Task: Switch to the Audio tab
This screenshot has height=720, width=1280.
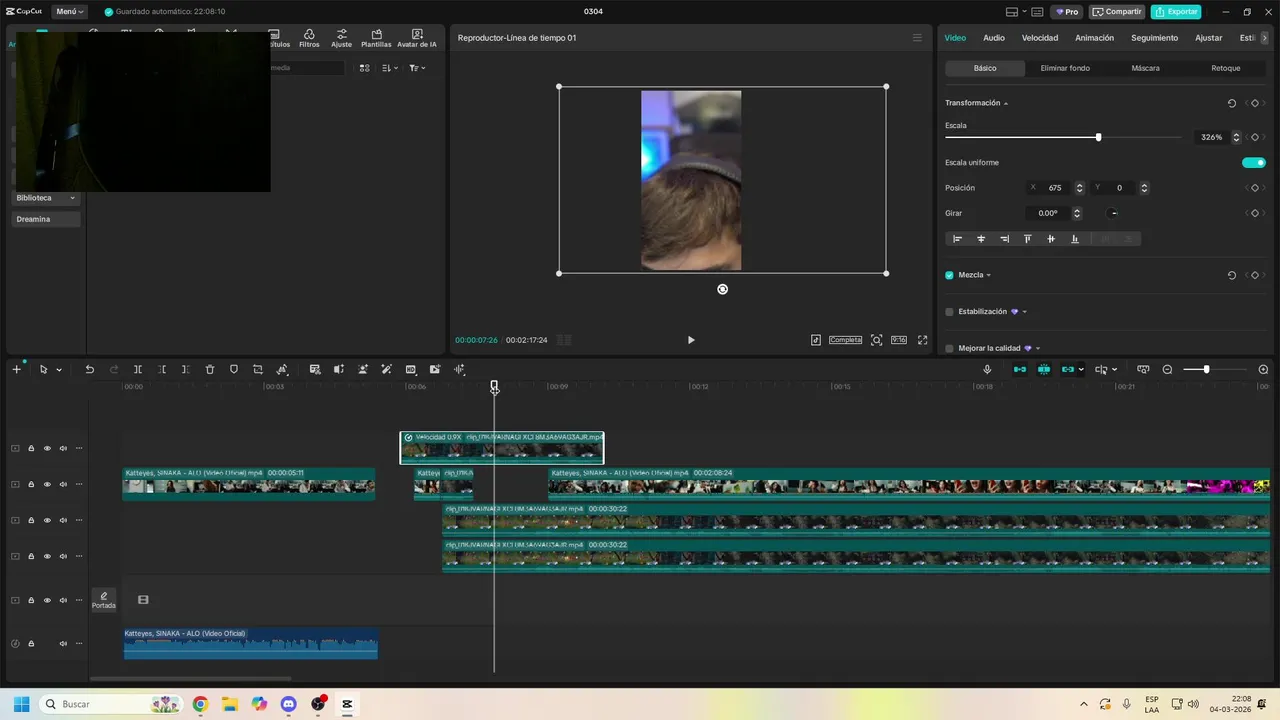Action: pyautogui.click(x=994, y=38)
